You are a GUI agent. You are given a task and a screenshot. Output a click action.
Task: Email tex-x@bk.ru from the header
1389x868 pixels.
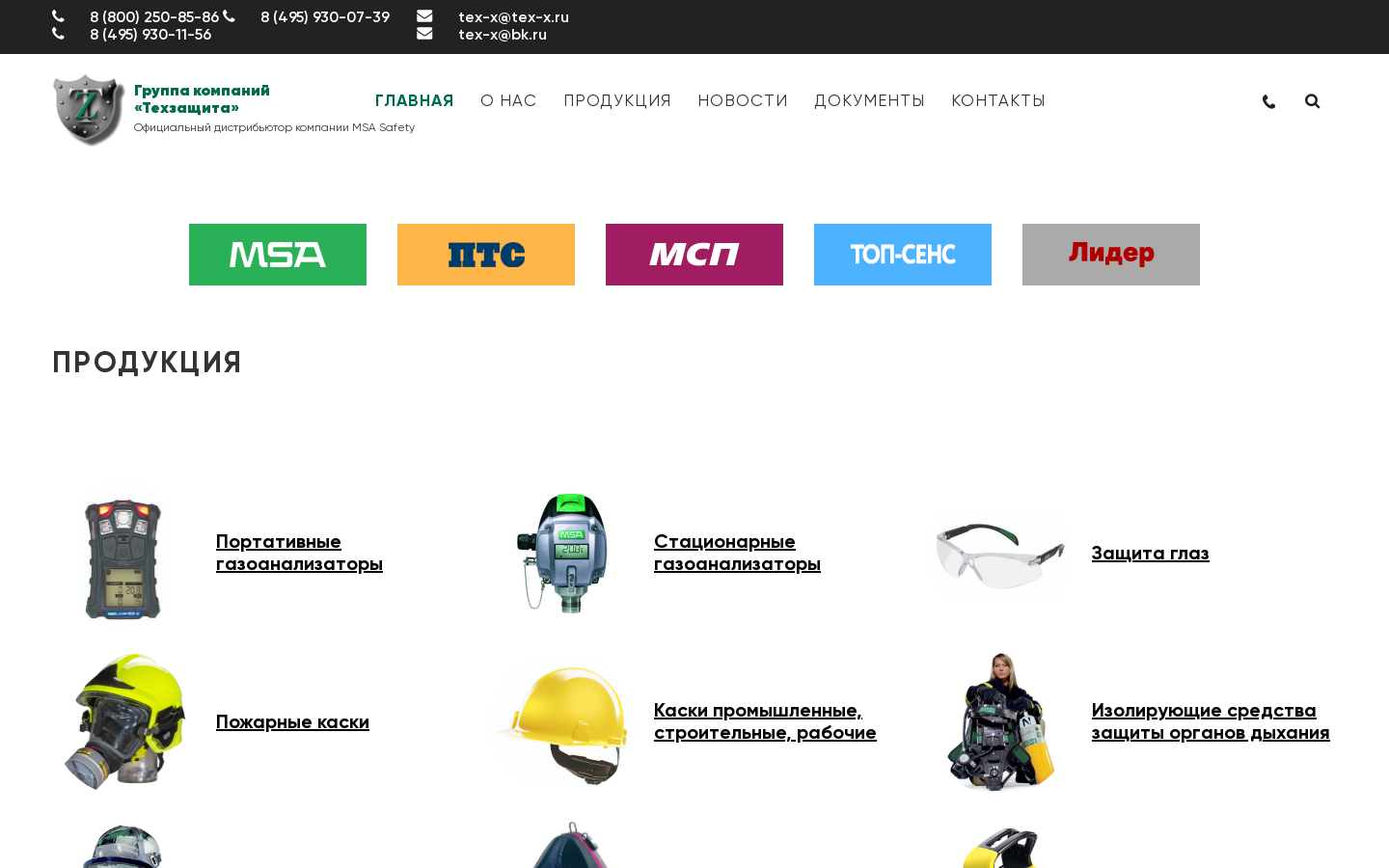[x=503, y=35]
